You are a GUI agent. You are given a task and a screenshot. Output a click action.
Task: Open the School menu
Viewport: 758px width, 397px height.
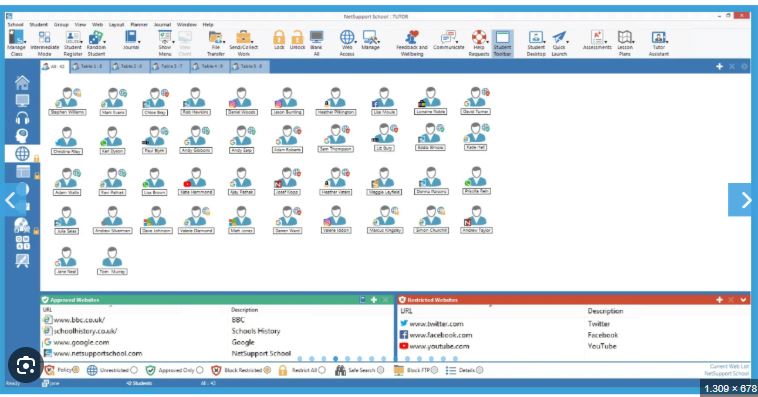[x=15, y=24]
